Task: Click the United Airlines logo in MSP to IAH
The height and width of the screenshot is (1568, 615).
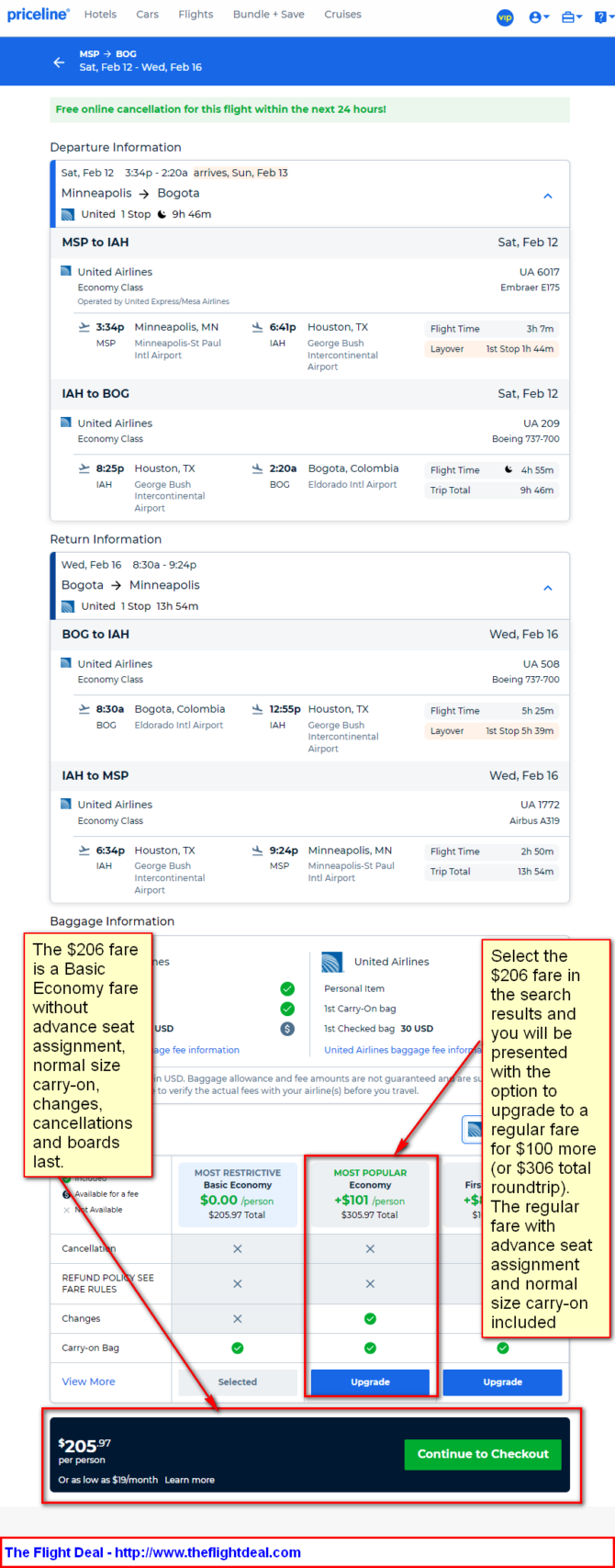Action: [65, 272]
